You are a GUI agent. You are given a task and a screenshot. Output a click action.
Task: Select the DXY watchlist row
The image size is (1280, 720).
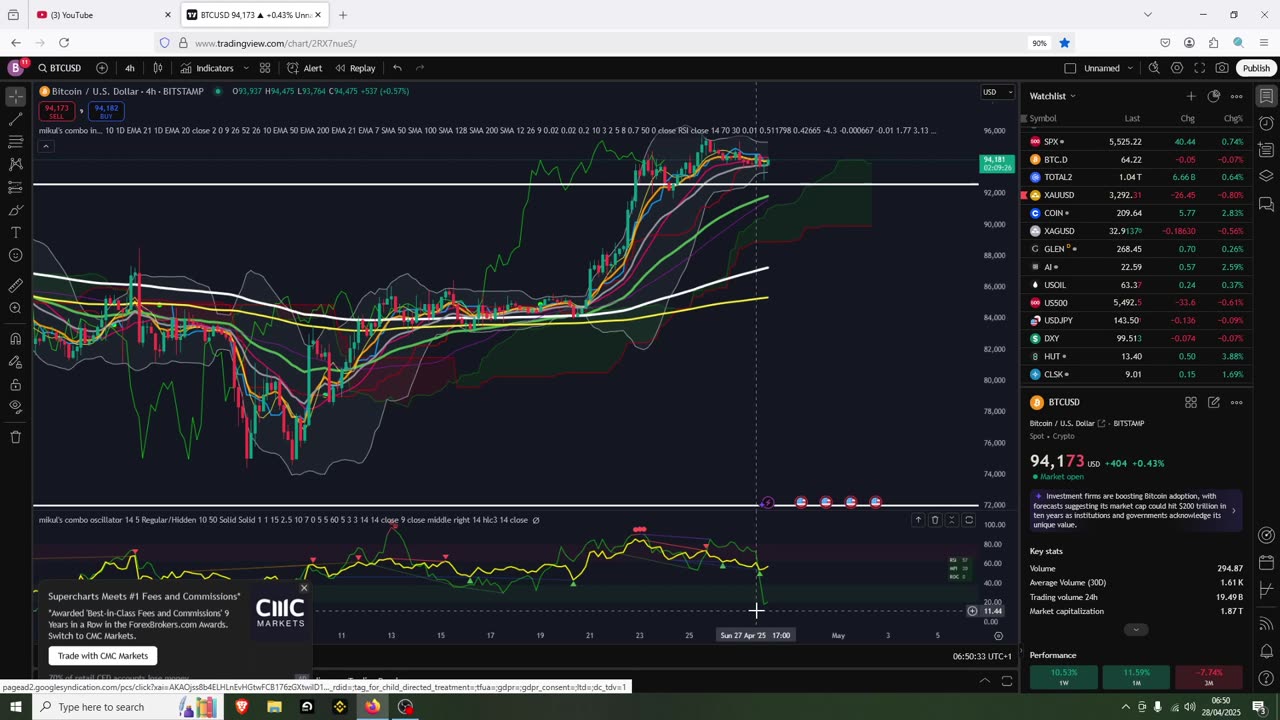tap(1137, 338)
